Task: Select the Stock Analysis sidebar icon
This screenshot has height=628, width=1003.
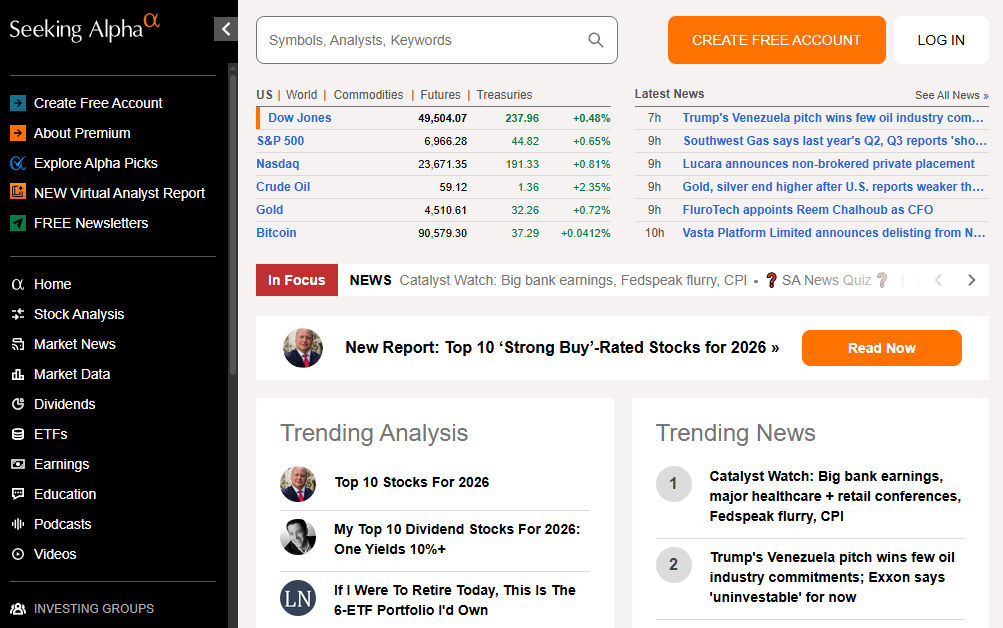Action: tap(17, 314)
